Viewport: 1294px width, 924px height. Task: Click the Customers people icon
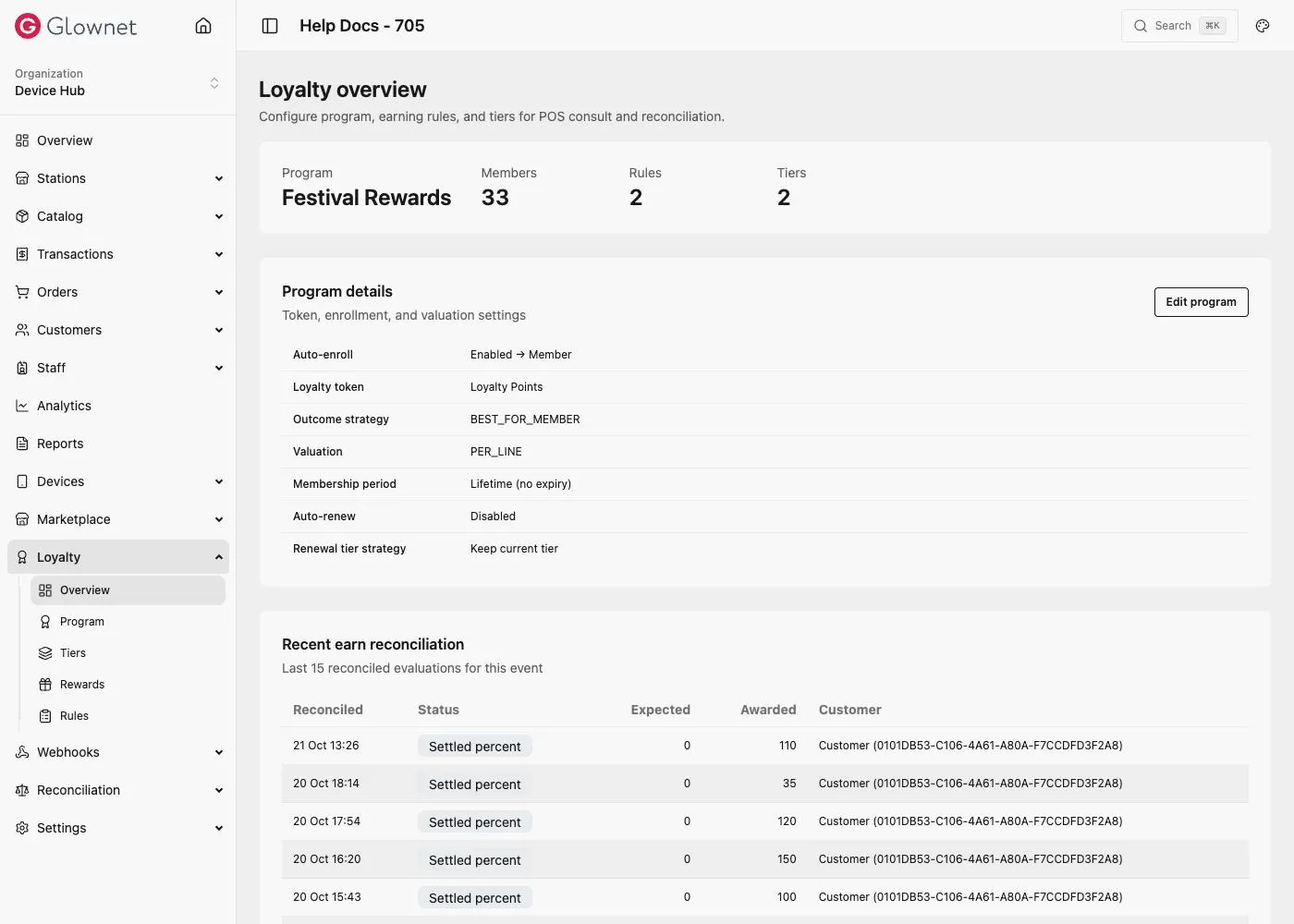[x=22, y=330]
